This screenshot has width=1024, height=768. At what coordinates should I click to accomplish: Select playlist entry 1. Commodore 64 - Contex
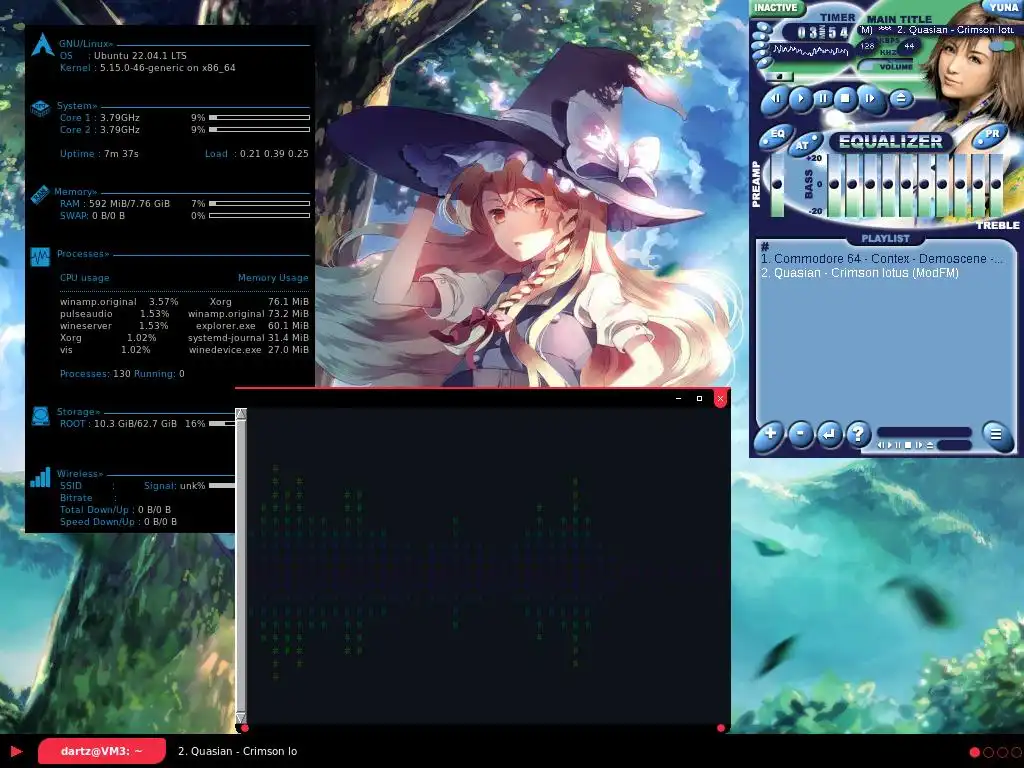882,259
